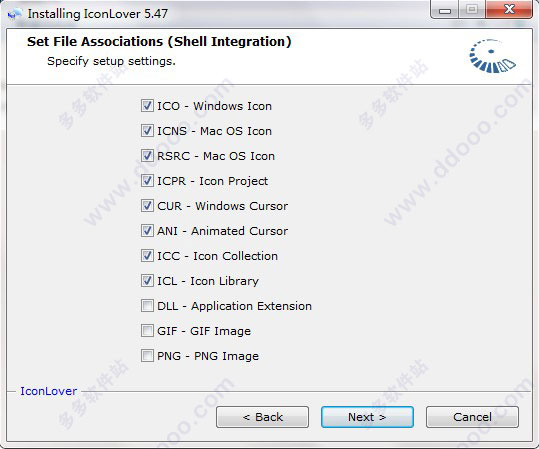Click the installer icon in title bar

point(14,14)
